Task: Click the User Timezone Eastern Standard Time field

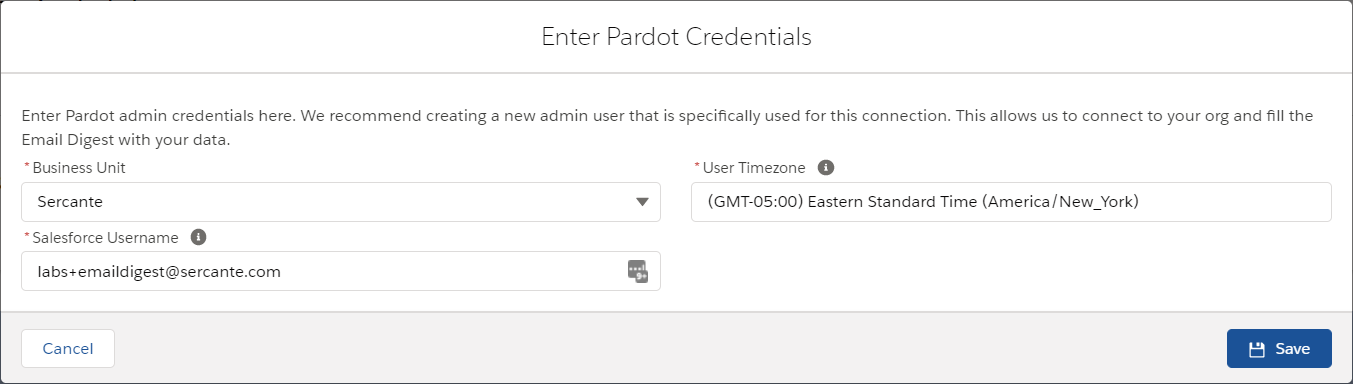Action: tap(1011, 202)
